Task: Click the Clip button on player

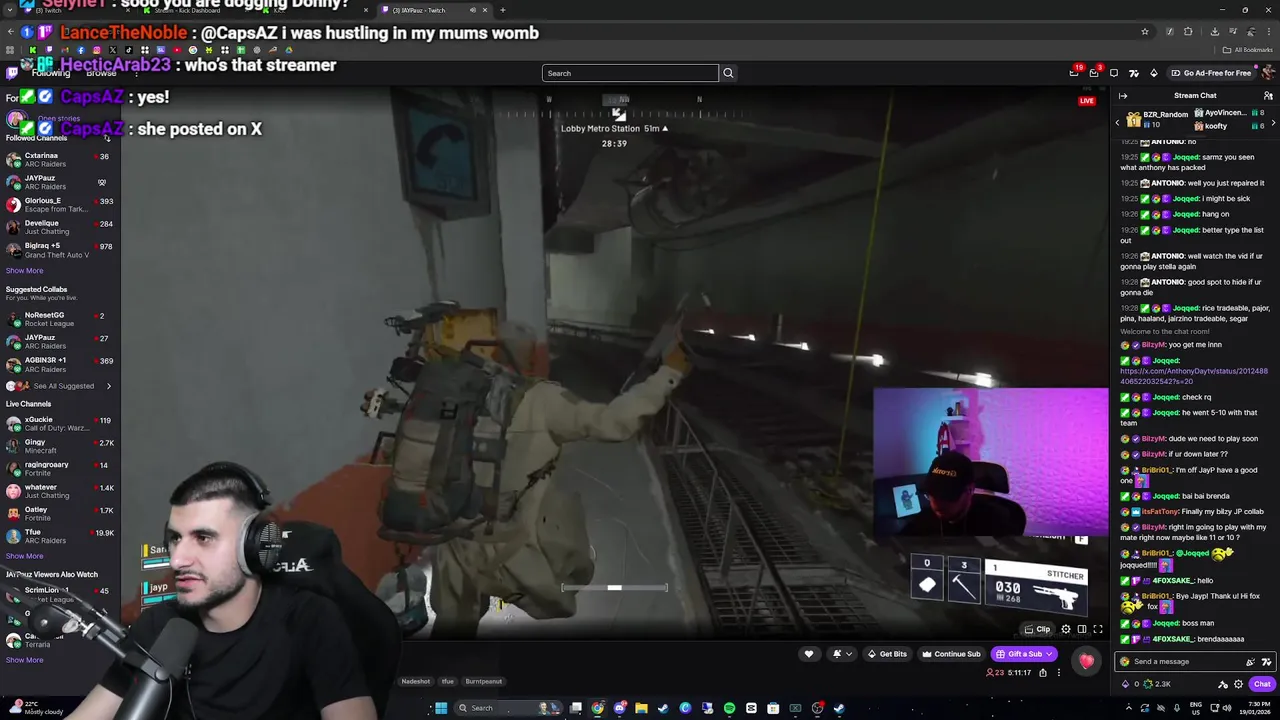Action: [x=1038, y=629]
